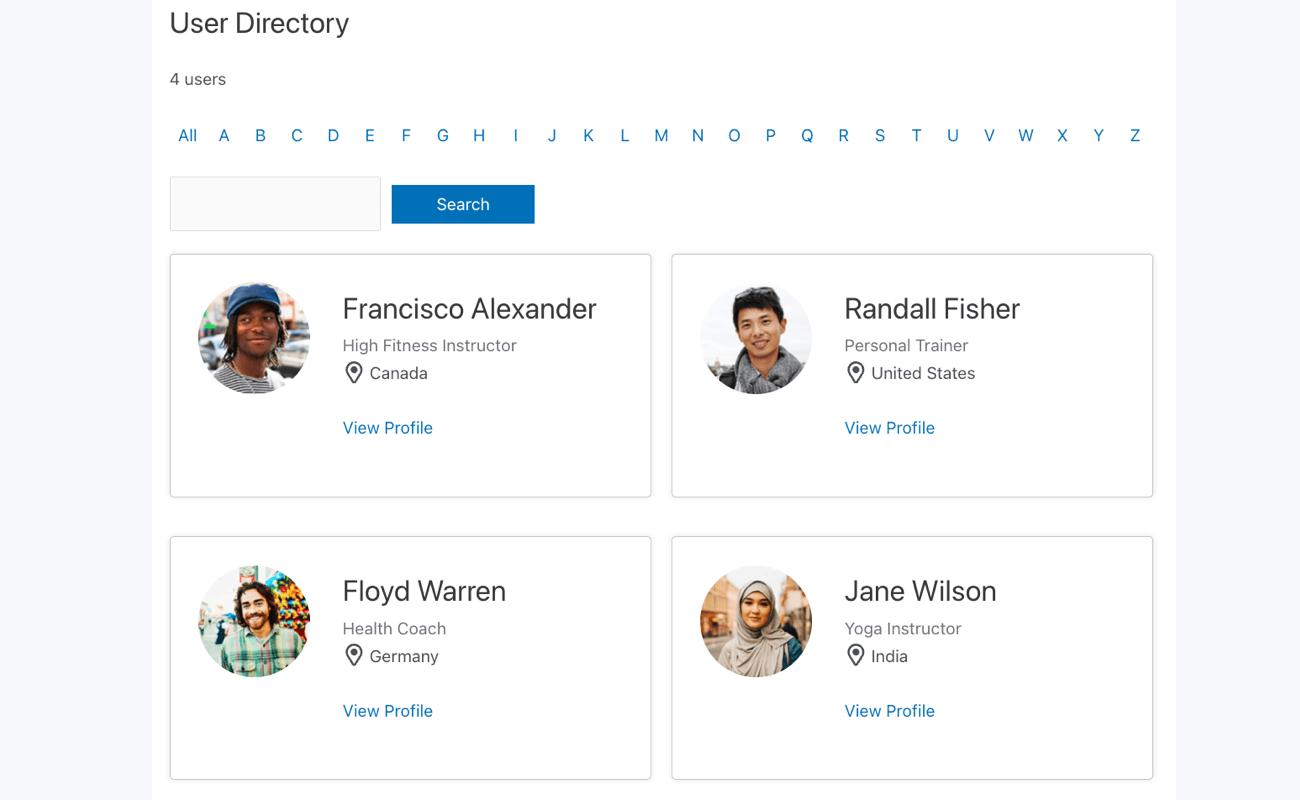Filter users by letter N
1300x800 pixels.
point(698,136)
